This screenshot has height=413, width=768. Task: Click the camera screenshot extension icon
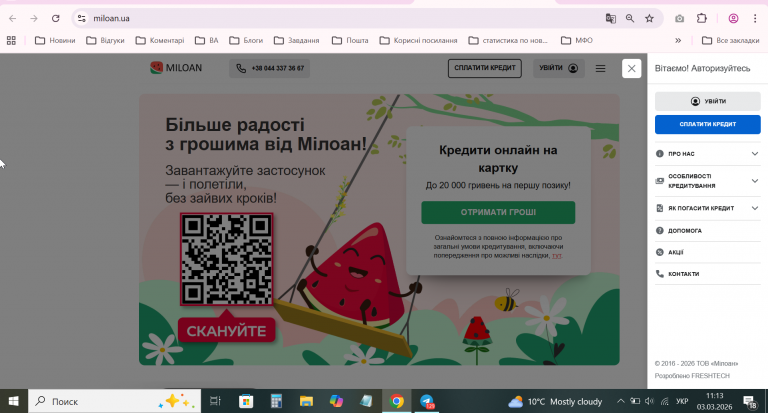click(x=679, y=19)
